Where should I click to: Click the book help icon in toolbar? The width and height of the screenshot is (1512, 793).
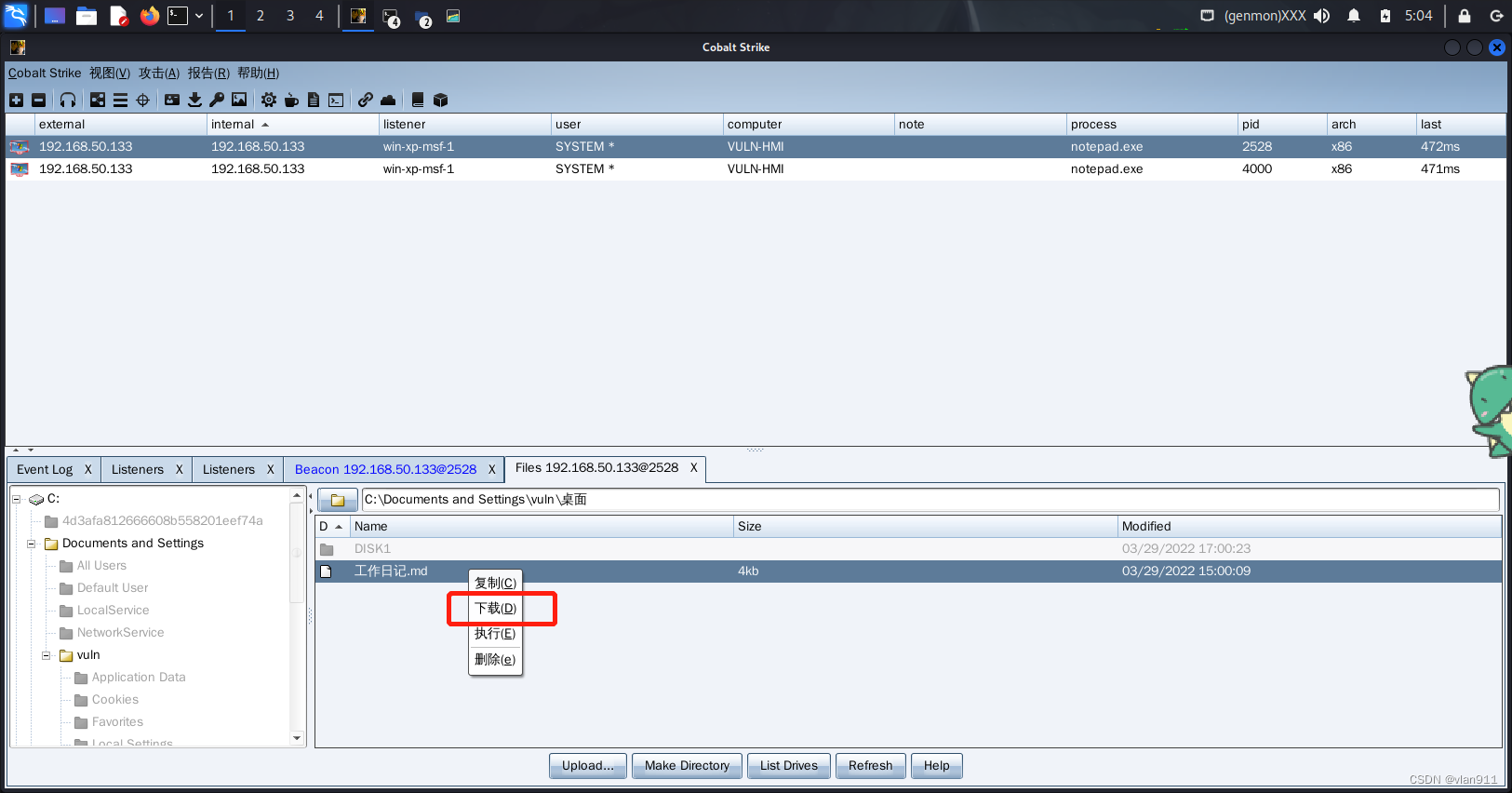coord(418,100)
